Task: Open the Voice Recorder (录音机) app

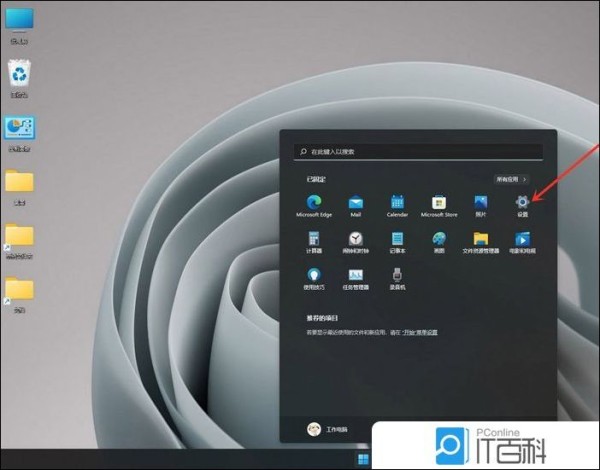Action: pyautogui.click(x=397, y=278)
